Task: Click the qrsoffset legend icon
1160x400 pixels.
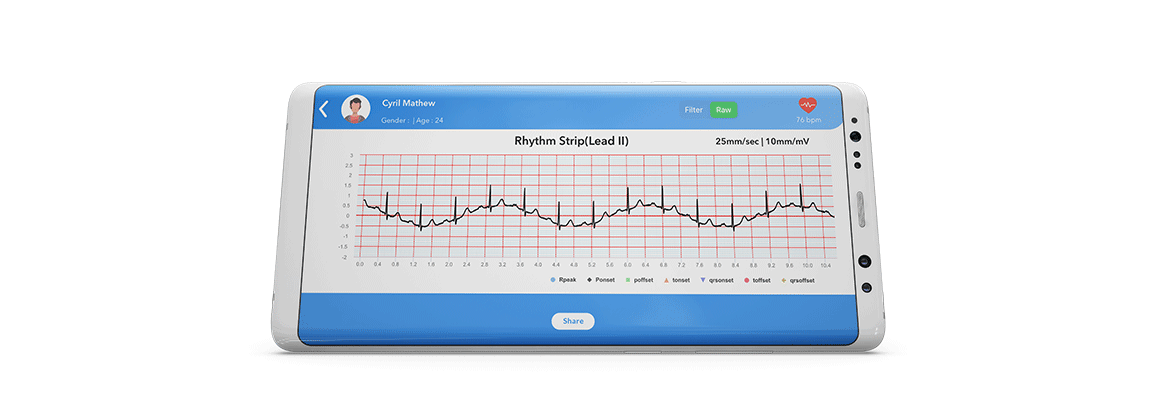Action: (784, 281)
